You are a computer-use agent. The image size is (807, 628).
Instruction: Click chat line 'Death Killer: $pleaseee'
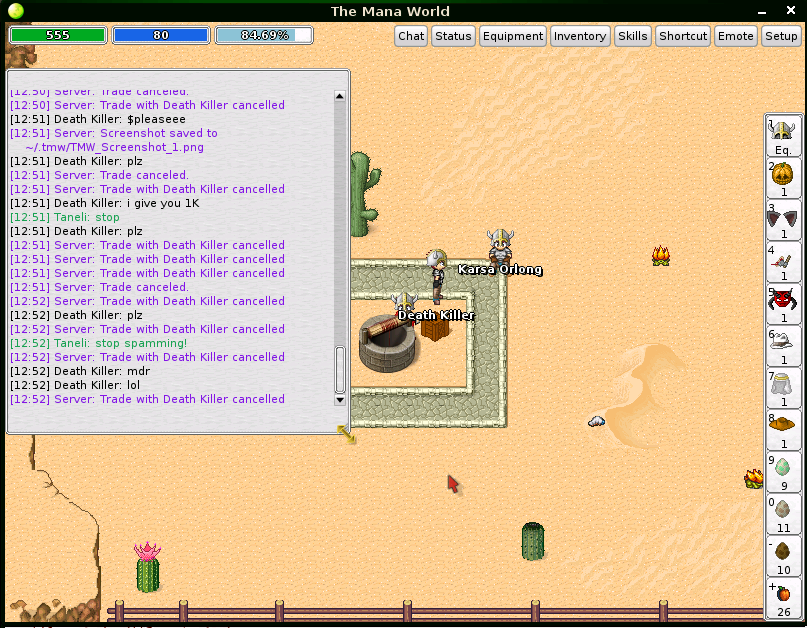98,119
